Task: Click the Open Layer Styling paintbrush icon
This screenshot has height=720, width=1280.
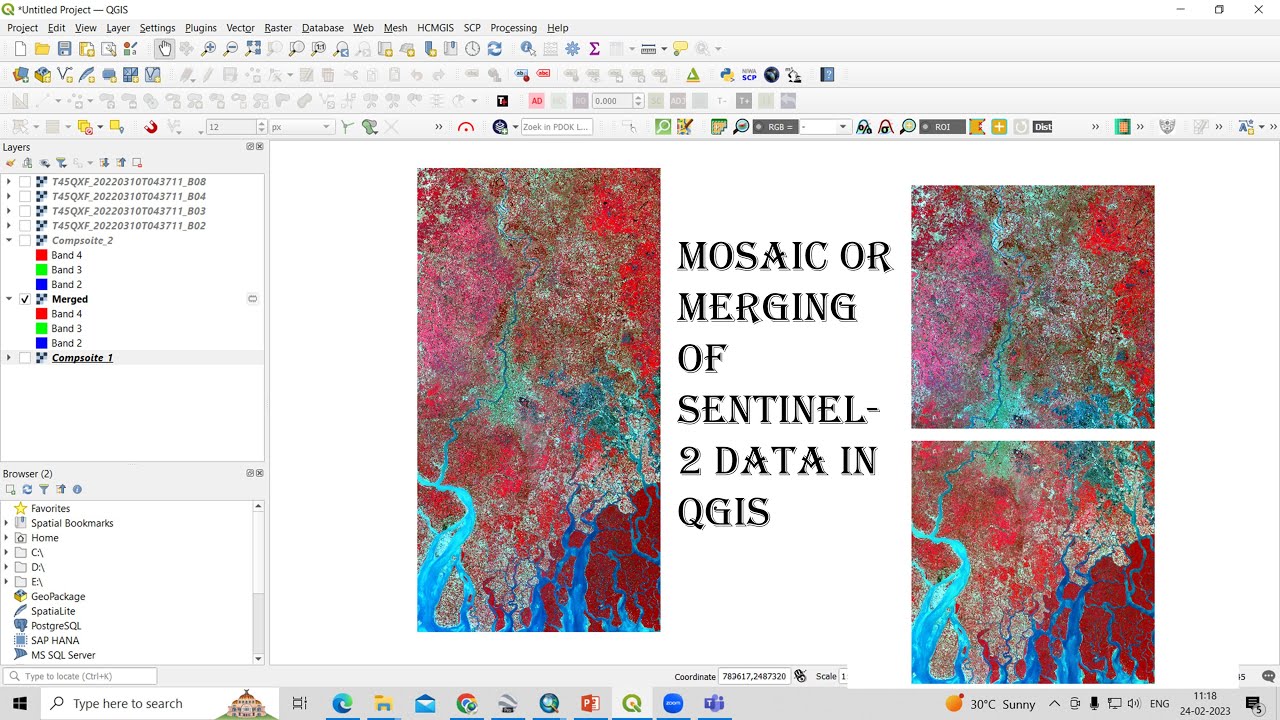Action: (x=11, y=162)
